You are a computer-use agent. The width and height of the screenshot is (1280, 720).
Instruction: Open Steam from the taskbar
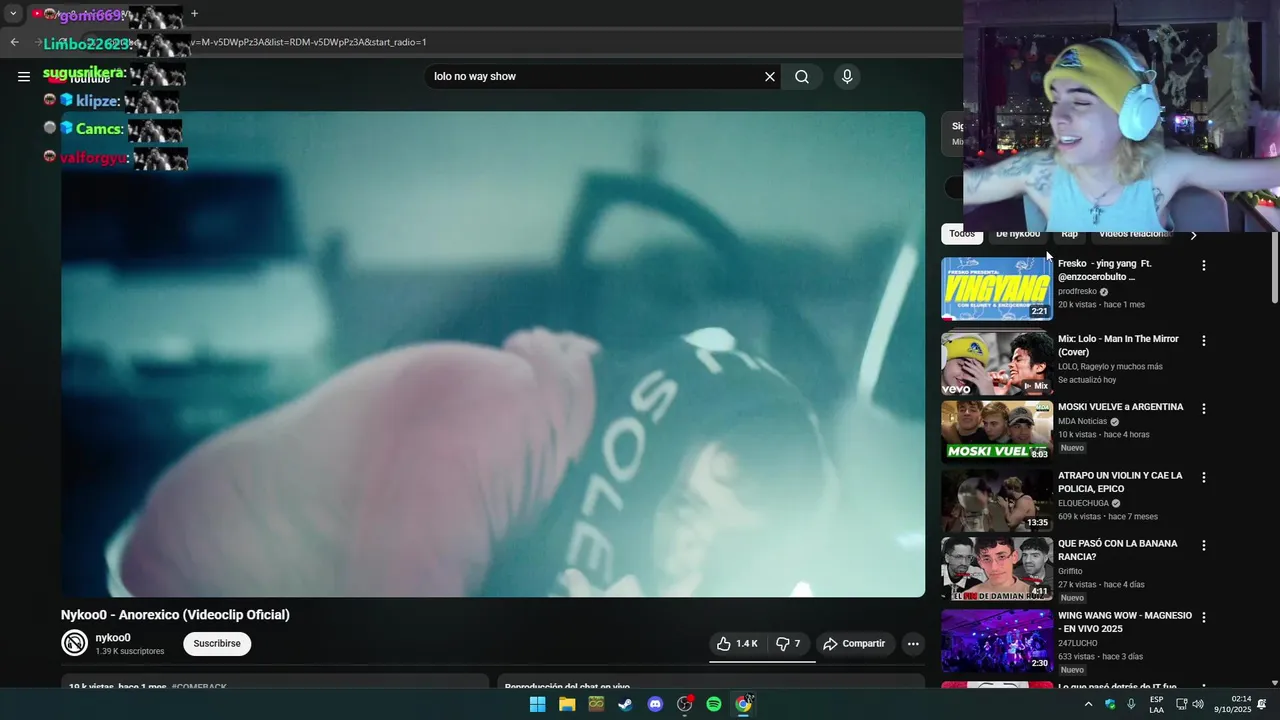coord(625,704)
